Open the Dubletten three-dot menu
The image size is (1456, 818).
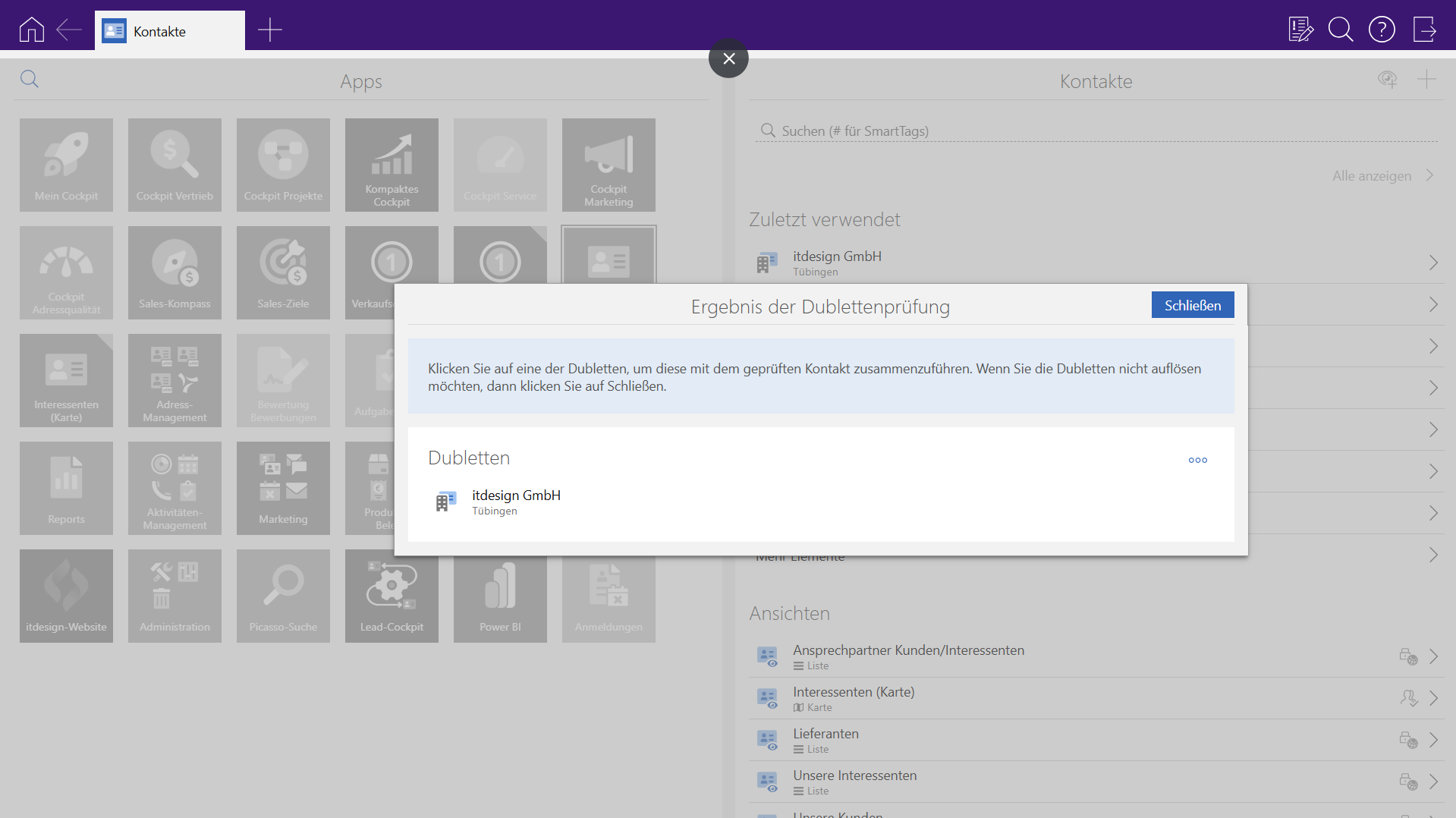pos(1198,460)
